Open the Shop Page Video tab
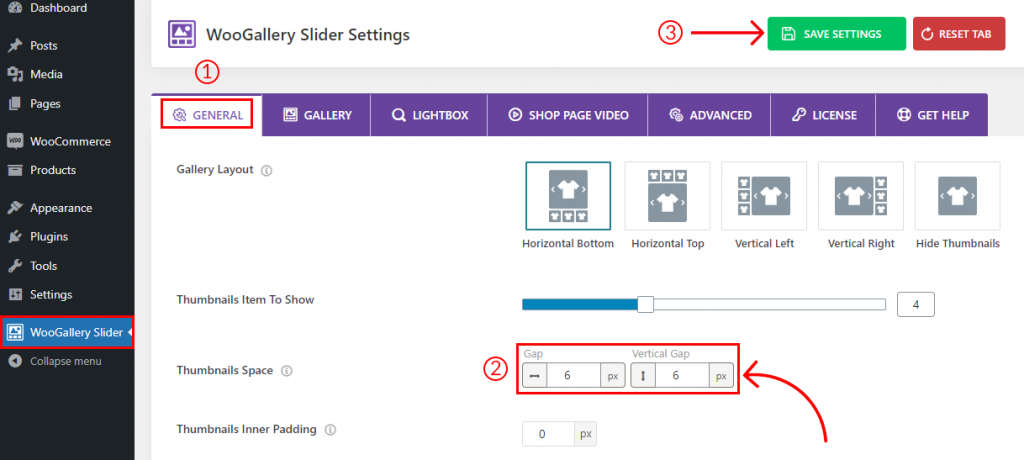This screenshot has height=460, width=1024. pos(568,115)
